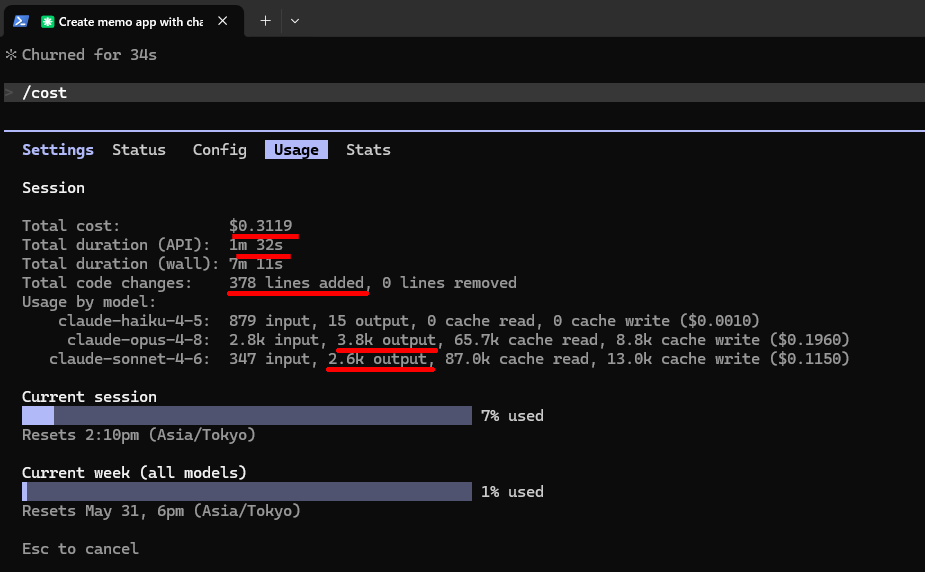Open the new tab profile dropdown chevron

(x=295, y=21)
